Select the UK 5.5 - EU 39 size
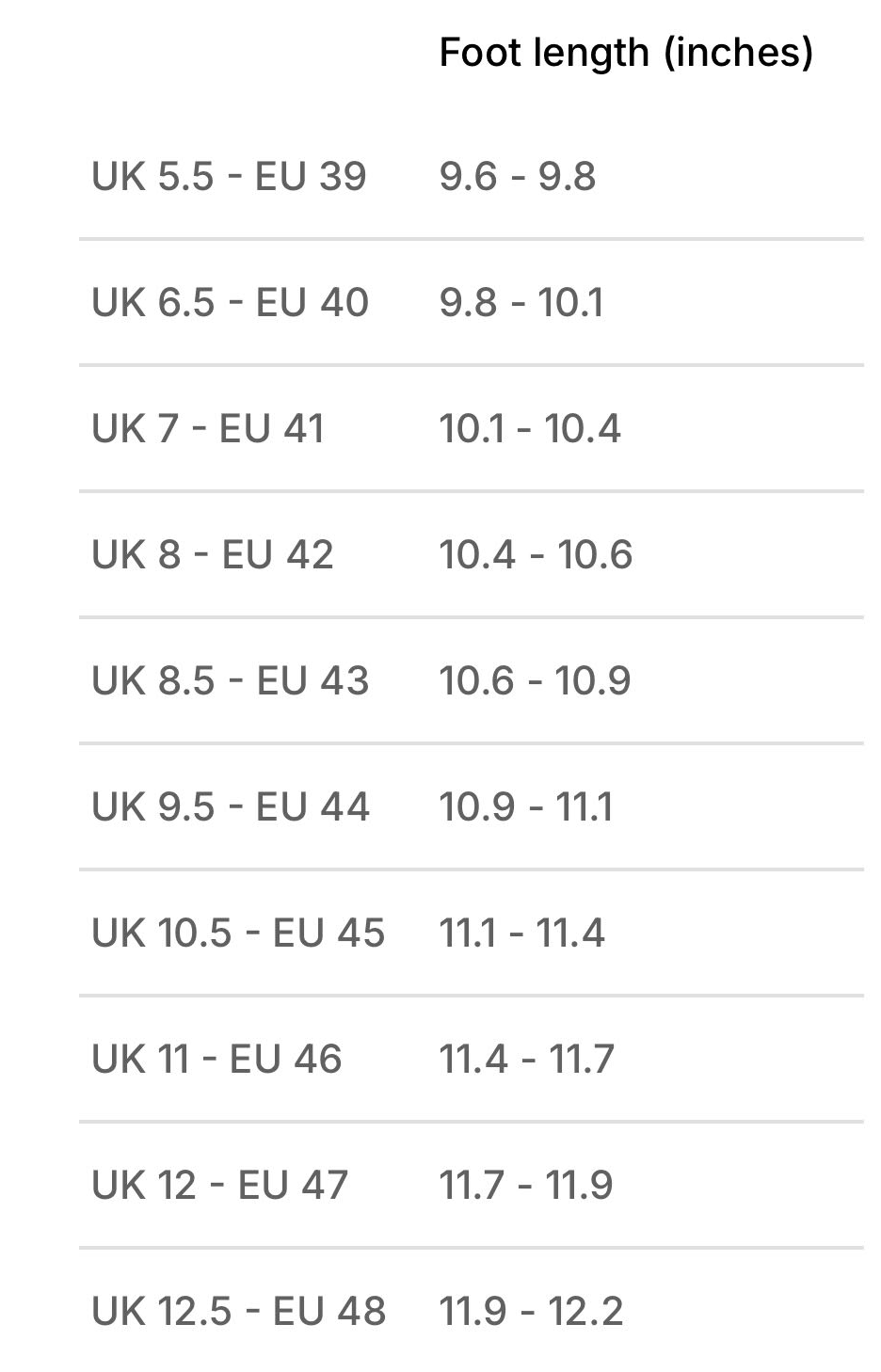Screen dimensions: 881x1372 tap(229, 177)
